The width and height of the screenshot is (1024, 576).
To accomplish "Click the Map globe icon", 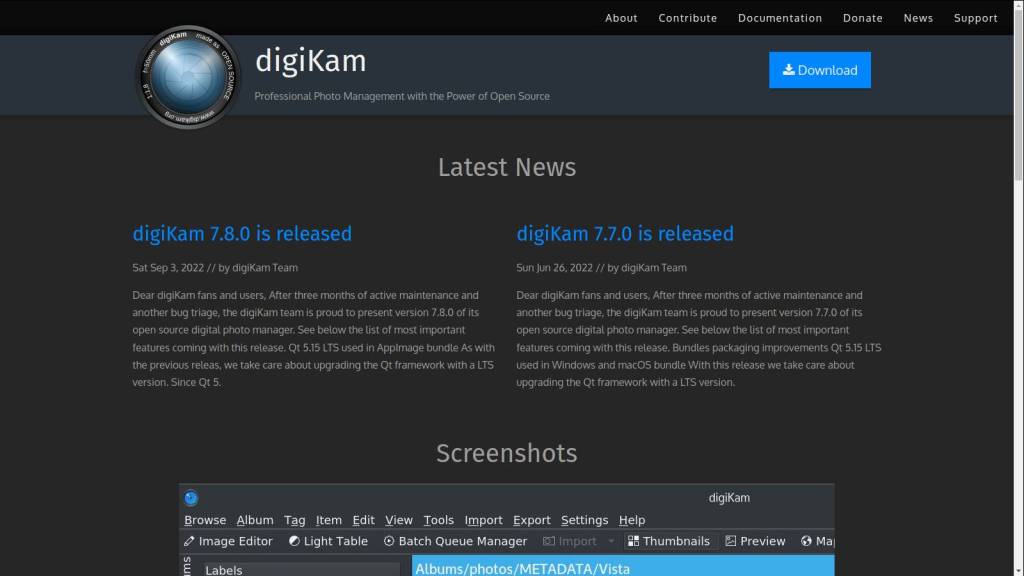I will click(x=807, y=541).
